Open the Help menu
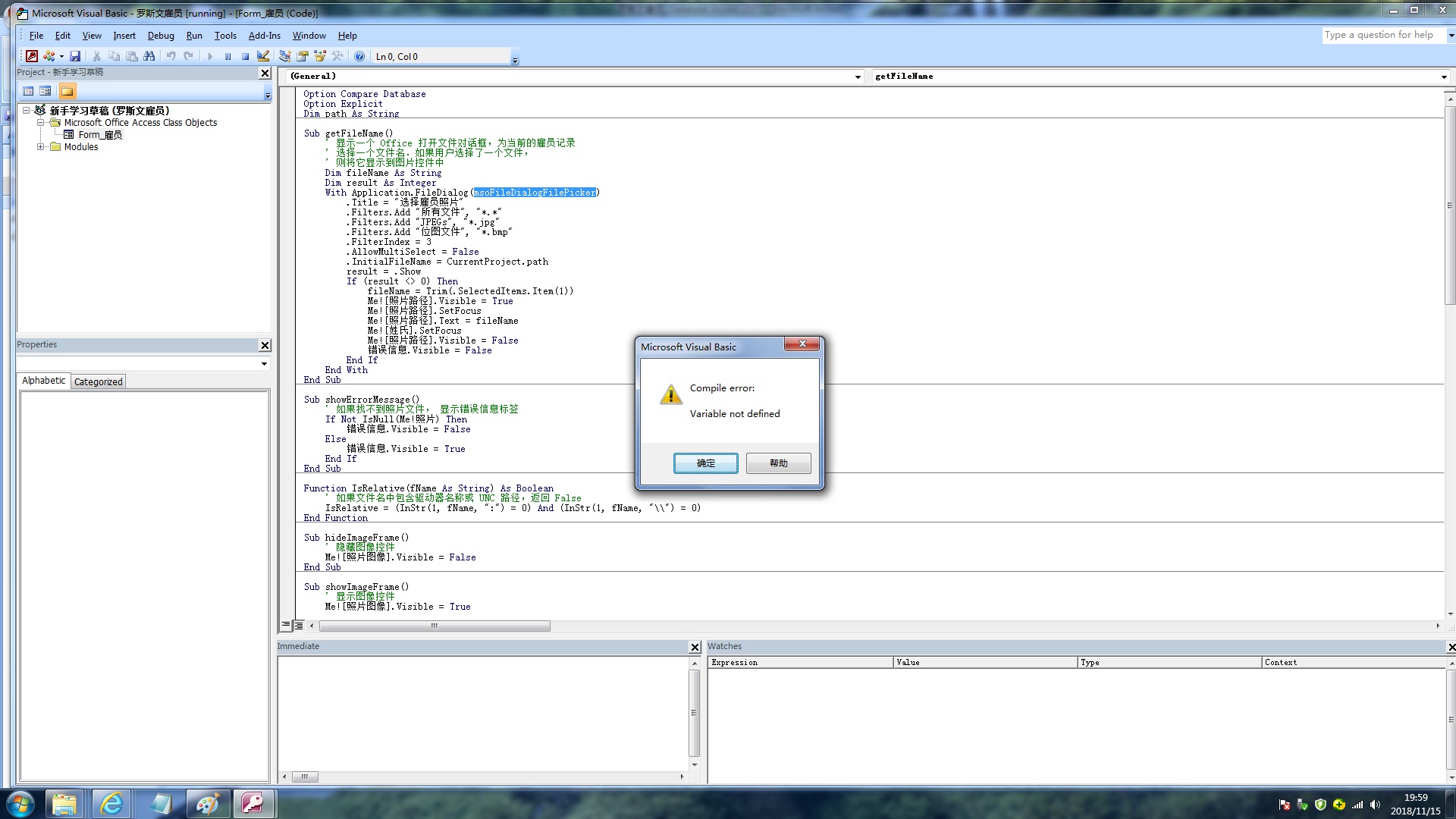The height and width of the screenshot is (819, 1456). tap(347, 36)
